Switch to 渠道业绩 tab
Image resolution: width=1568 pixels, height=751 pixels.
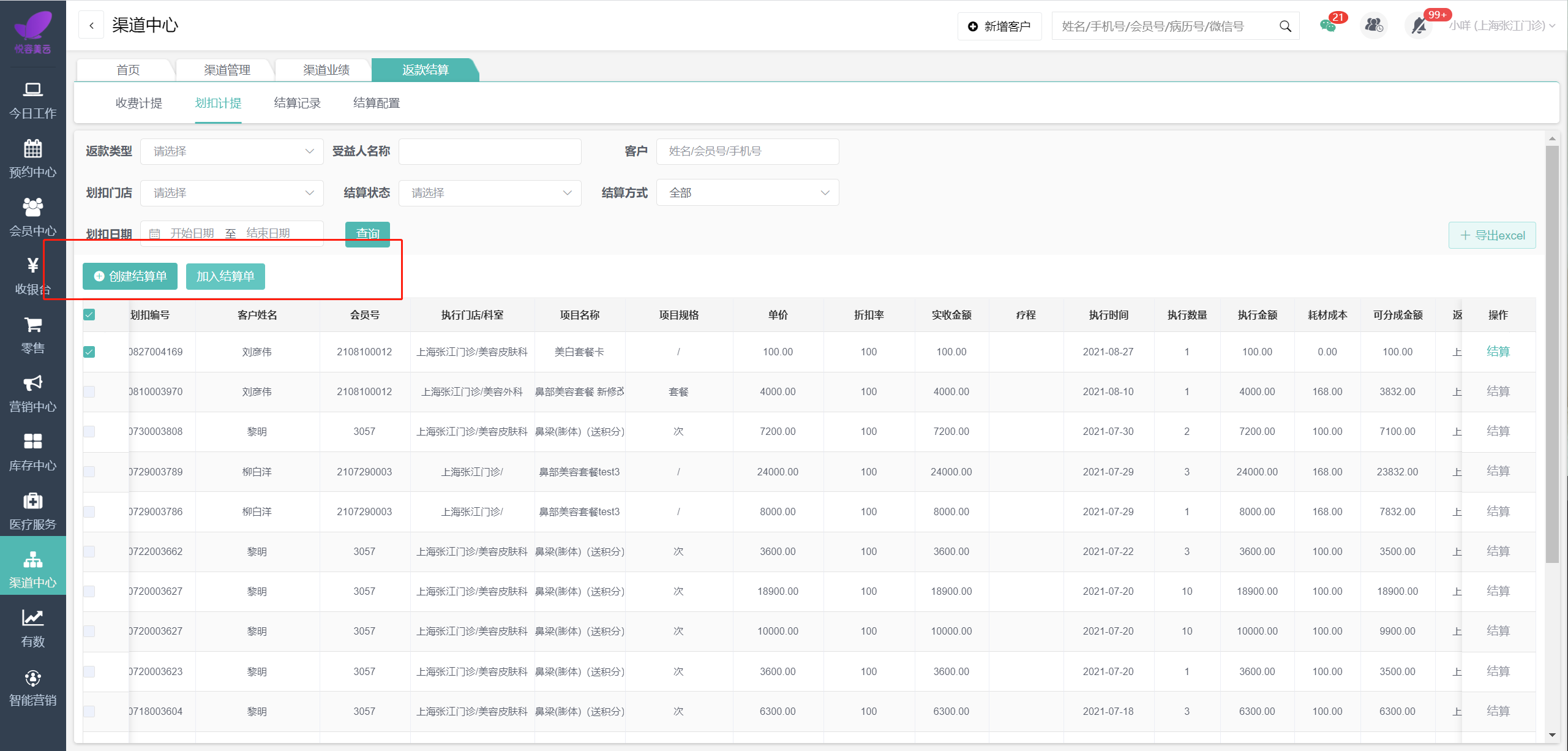pyautogui.click(x=326, y=70)
